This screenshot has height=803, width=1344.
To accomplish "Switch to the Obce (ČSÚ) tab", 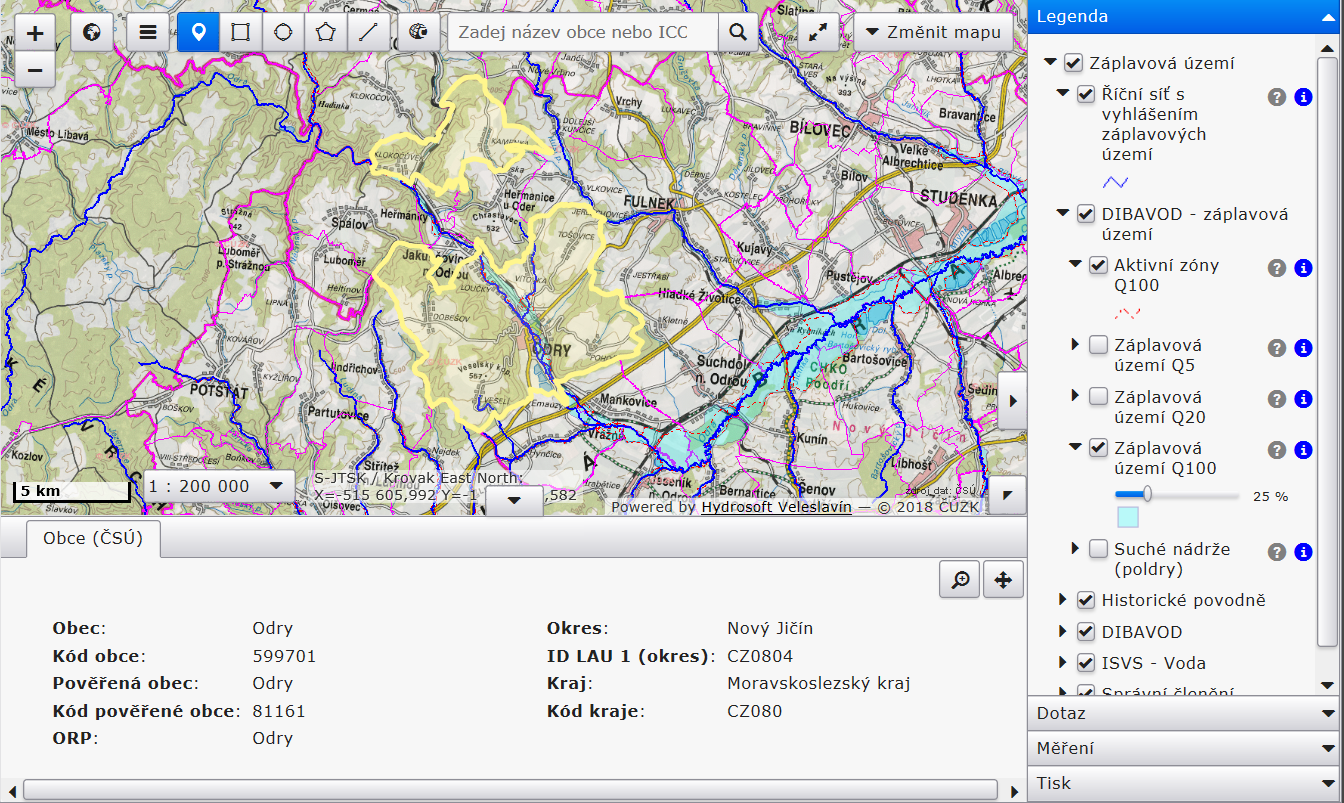I will 93,538.
